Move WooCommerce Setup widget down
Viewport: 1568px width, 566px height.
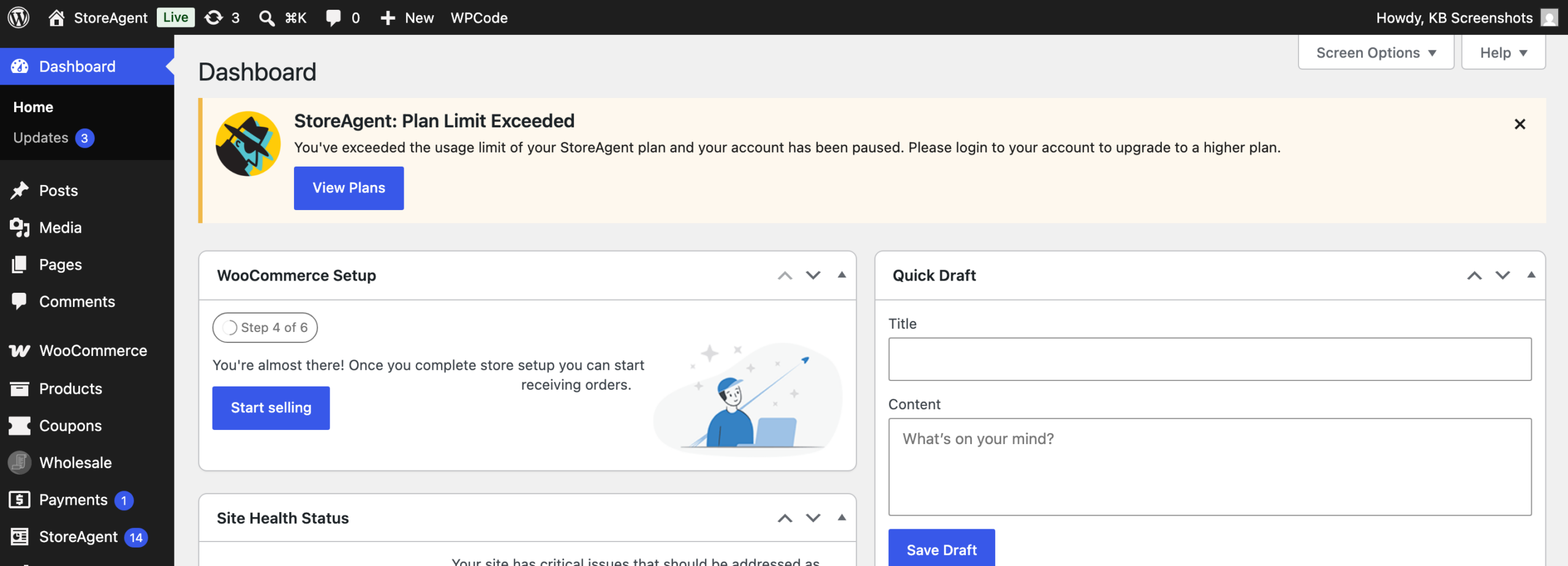click(x=813, y=276)
